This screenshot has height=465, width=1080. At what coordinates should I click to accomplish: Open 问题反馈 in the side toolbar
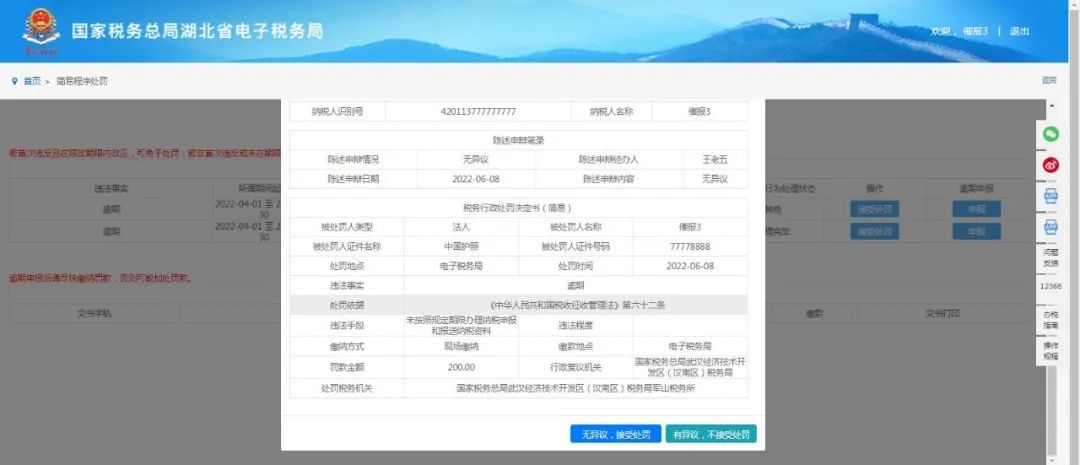[1050, 258]
